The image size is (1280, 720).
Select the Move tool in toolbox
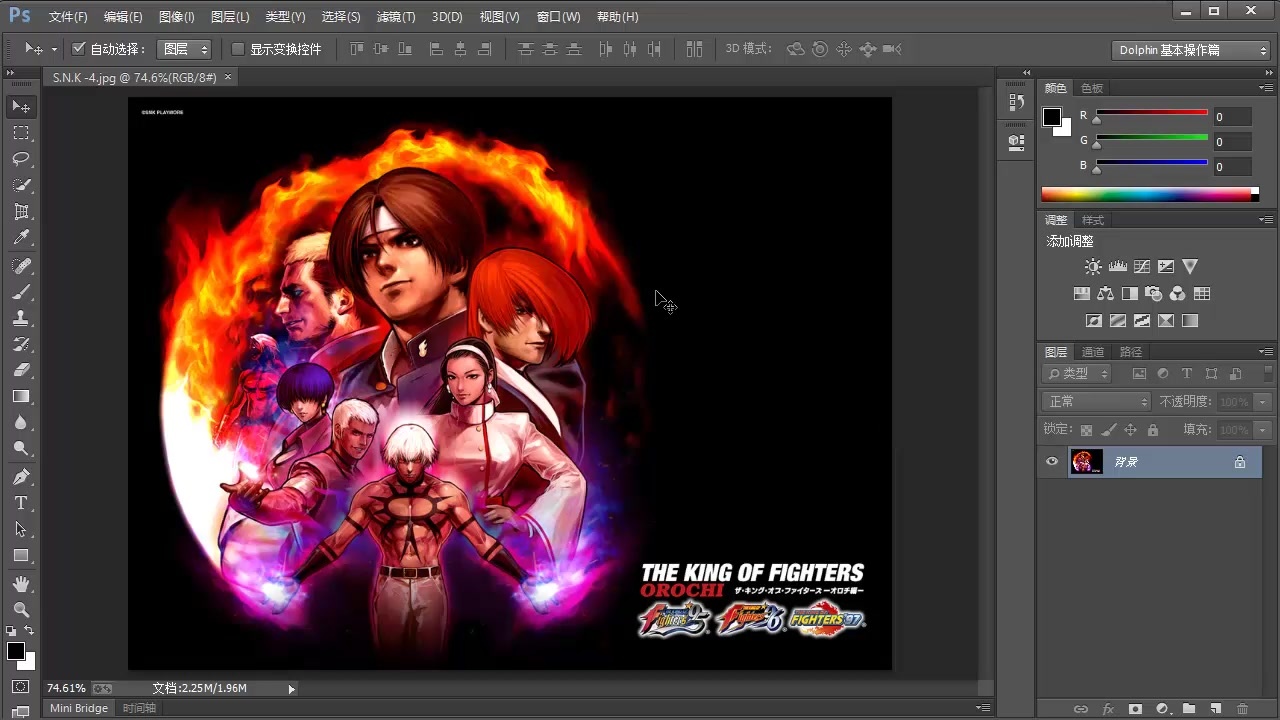pyautogui.click(x=21, y=106)
